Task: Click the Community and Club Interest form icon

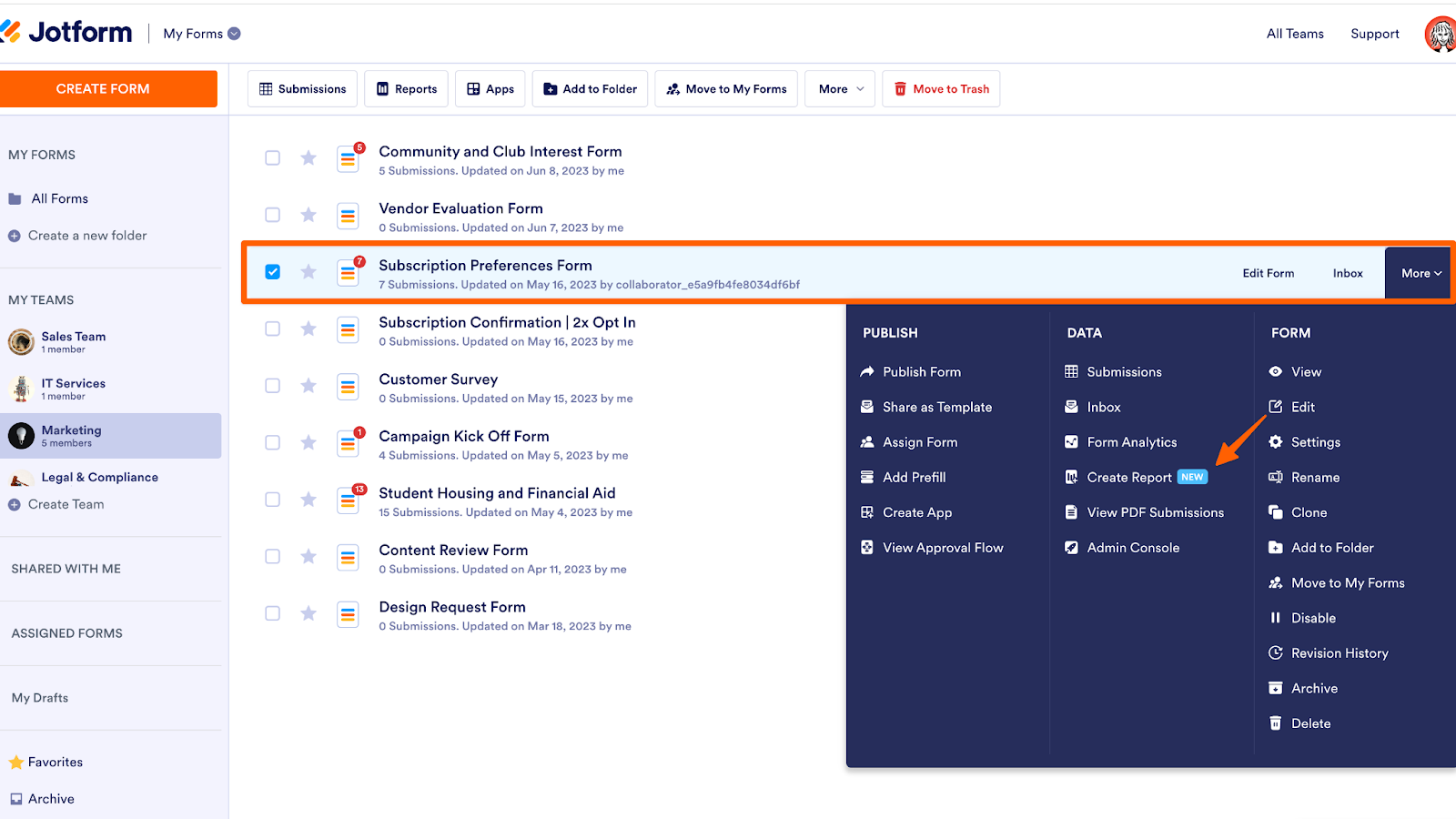Action: click(349, 158)
